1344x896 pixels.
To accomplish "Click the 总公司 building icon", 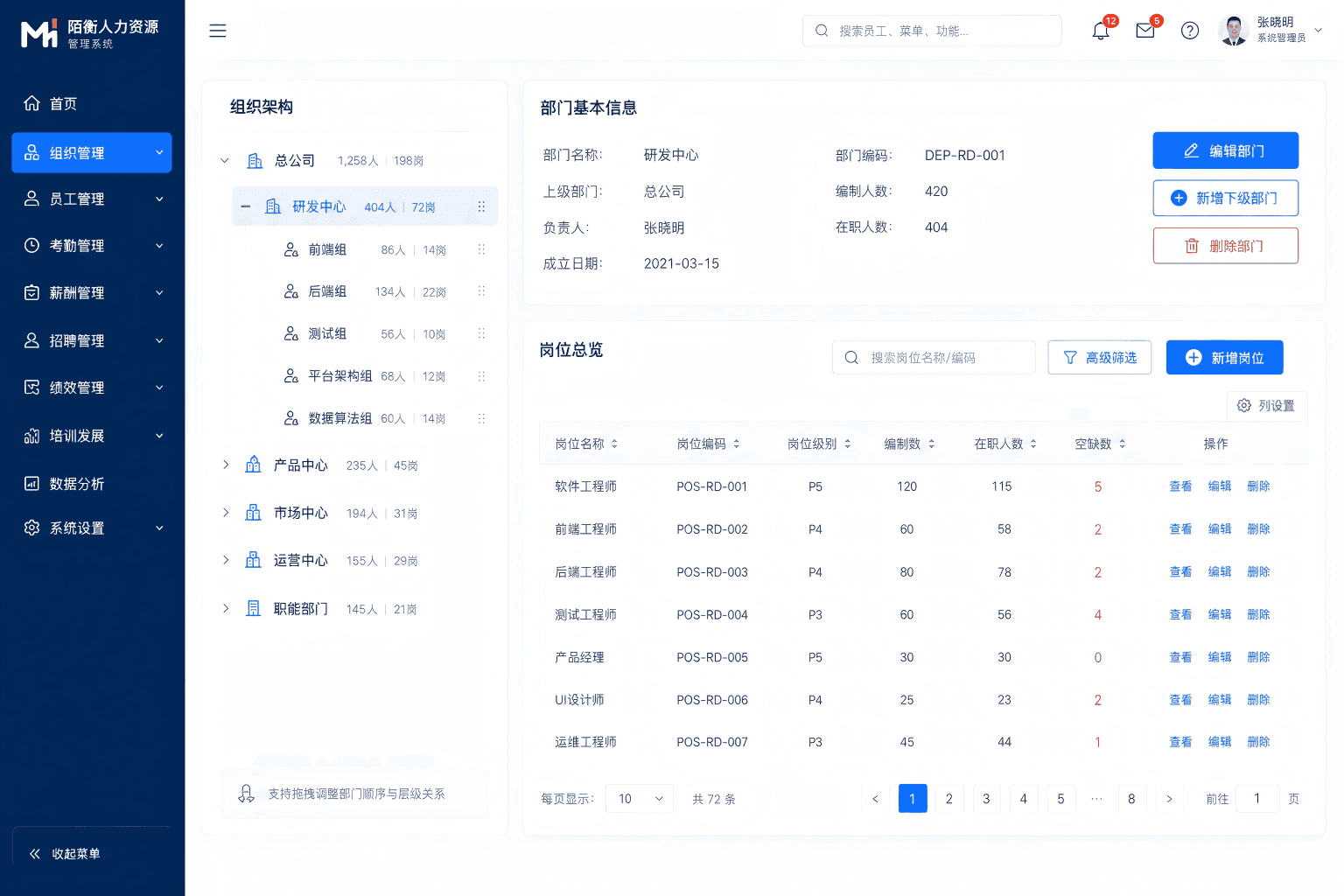I will click(x=255, y=161).
